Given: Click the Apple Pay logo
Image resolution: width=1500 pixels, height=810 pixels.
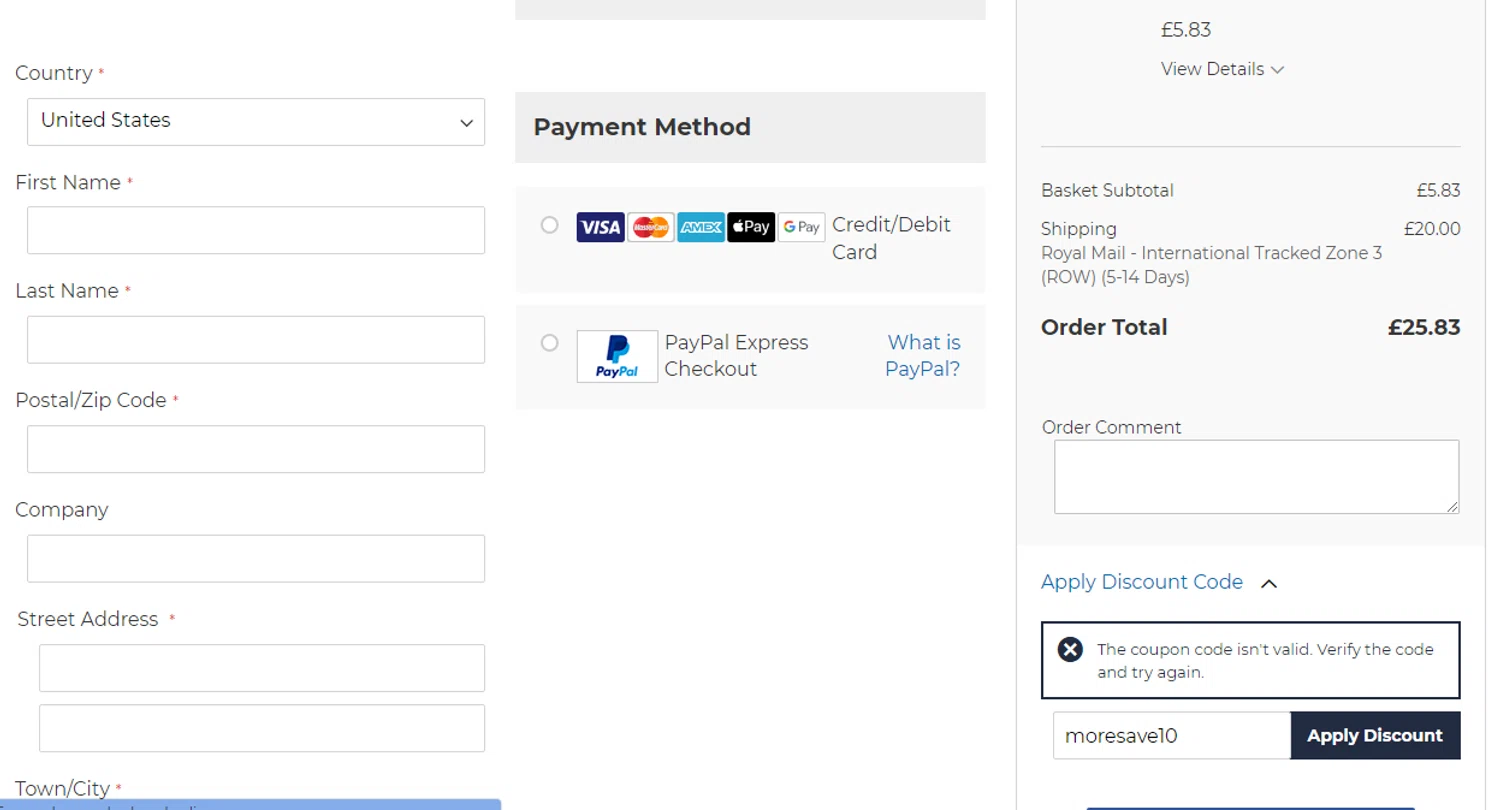Looking at the screenshot, I should pyautogui.click(x=751, y=227).
